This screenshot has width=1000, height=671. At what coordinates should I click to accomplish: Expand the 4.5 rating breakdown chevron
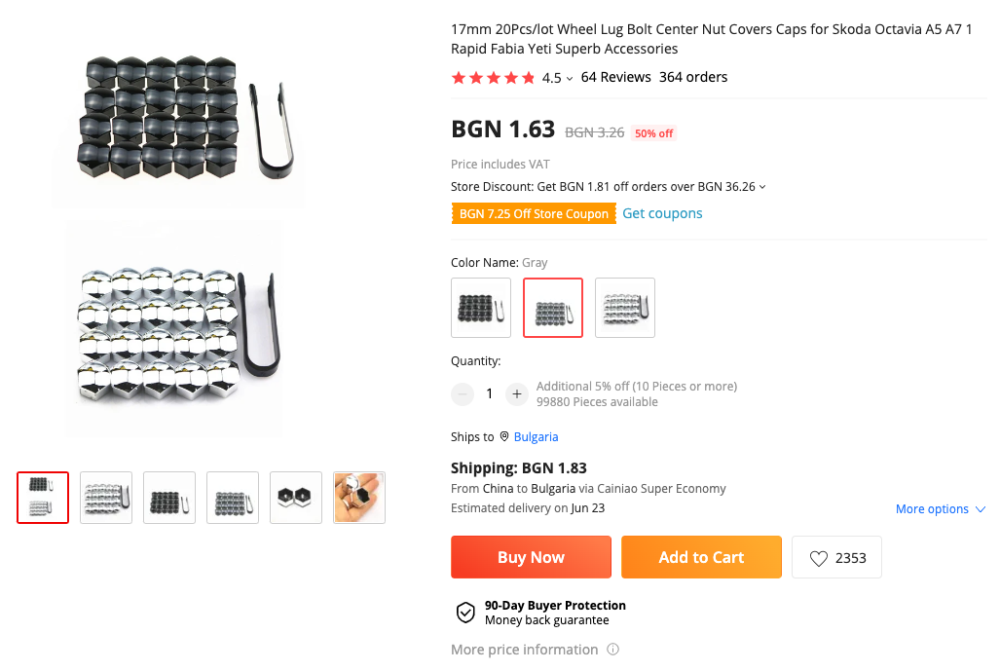[x=570, y=78]
